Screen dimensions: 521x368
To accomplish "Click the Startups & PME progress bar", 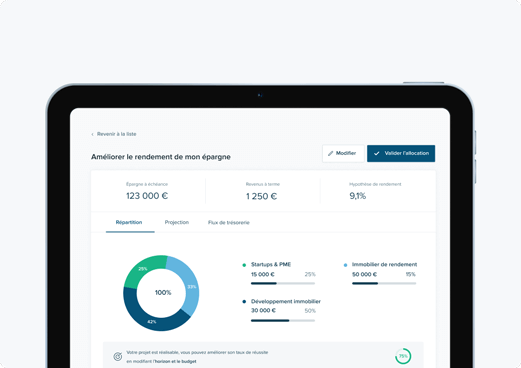I will (283, 283).
